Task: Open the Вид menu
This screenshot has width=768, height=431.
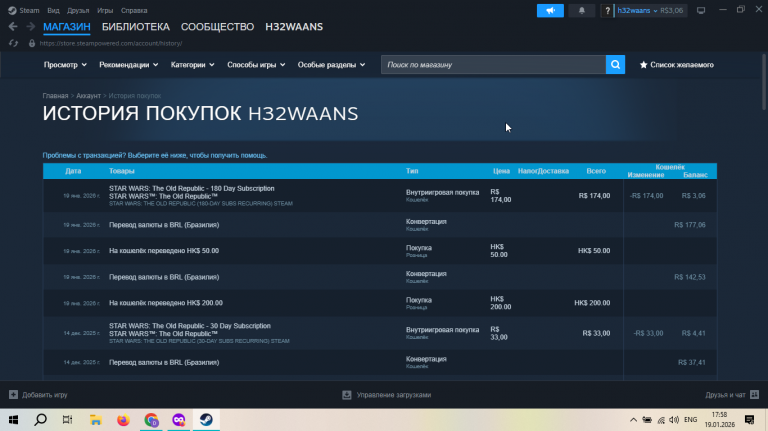Action: coord(53,10)
